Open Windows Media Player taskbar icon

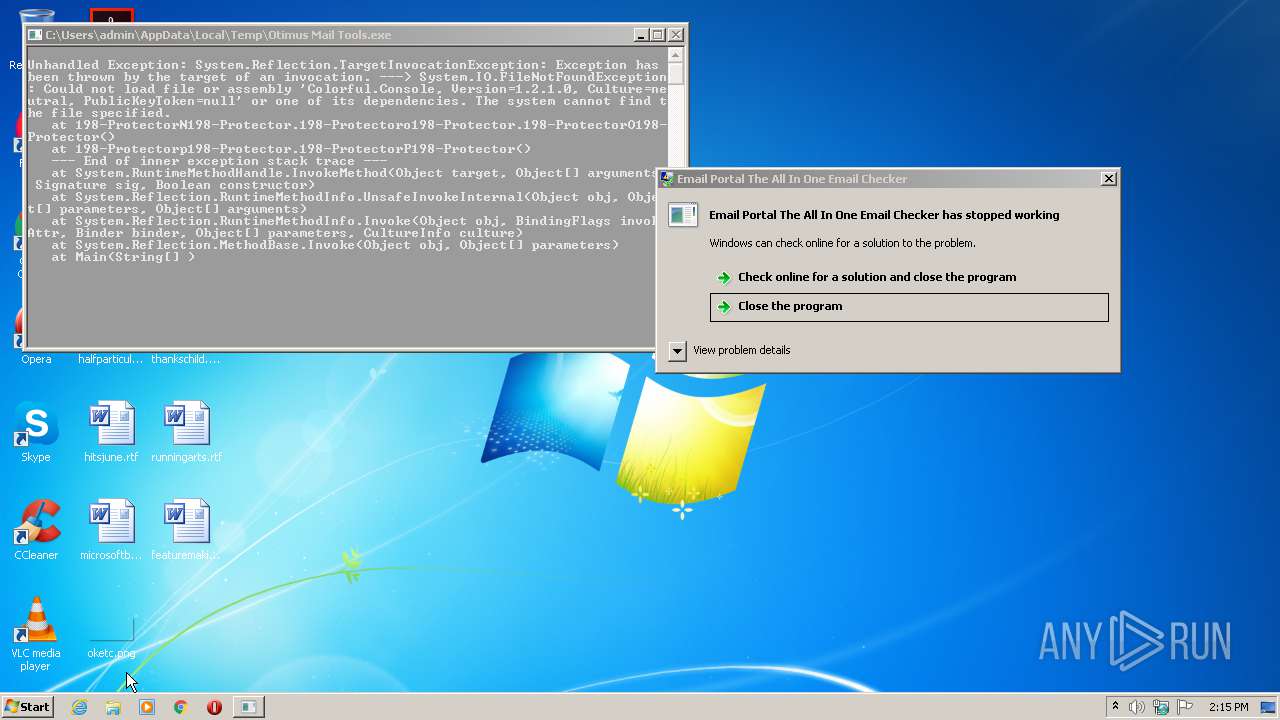pyautogui.click(x=147, y=707)
